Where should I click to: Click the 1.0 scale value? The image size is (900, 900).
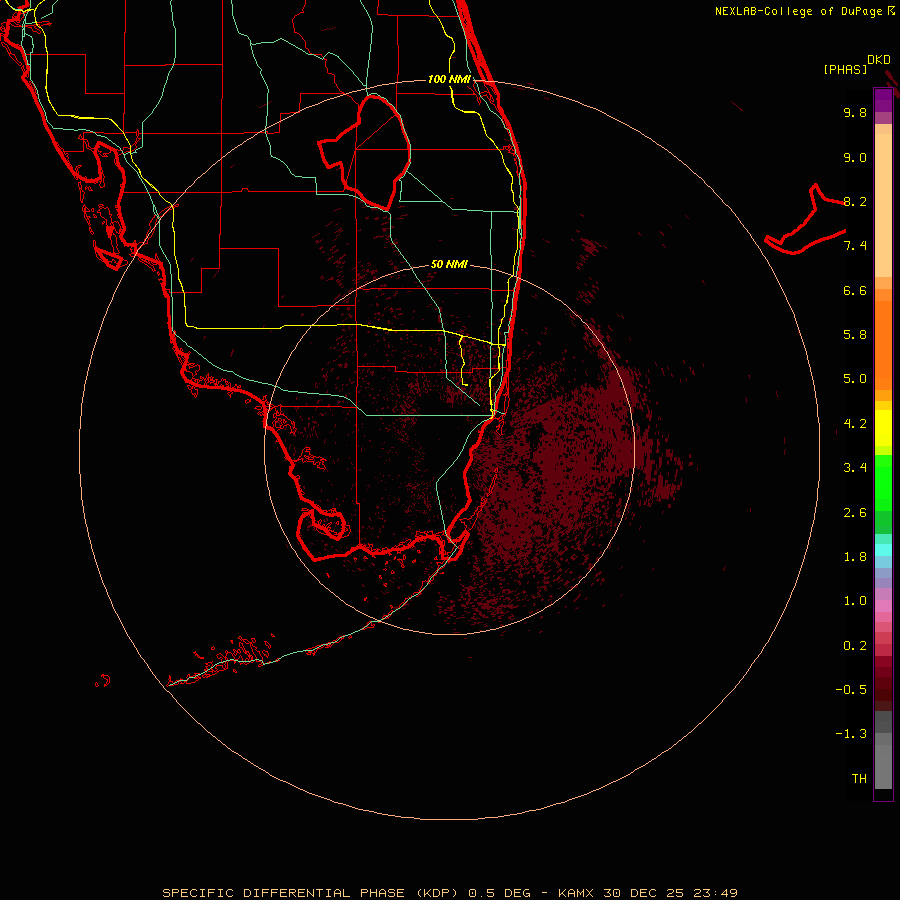855,601
